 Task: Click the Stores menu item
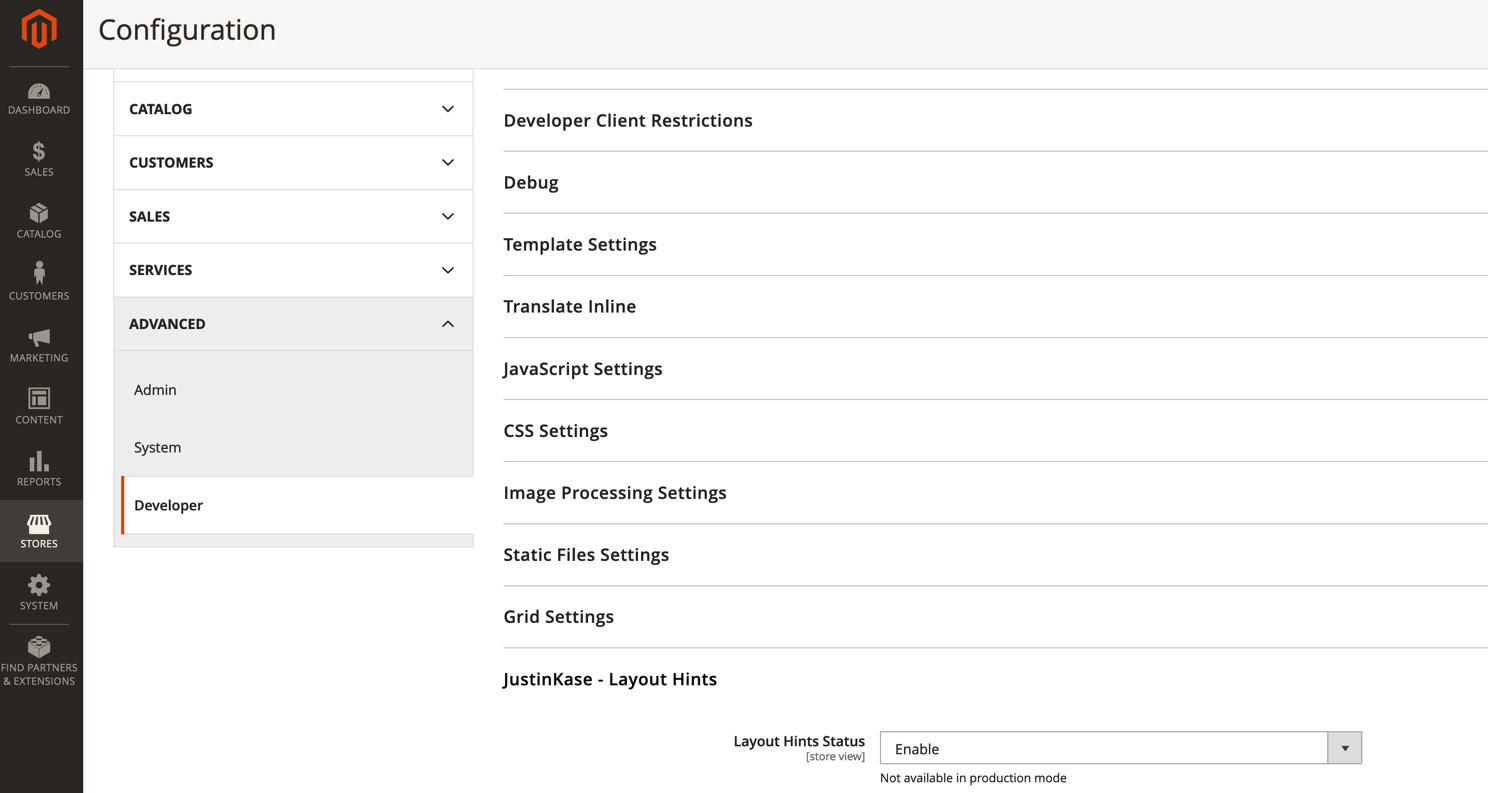click(x=39, y=531)
